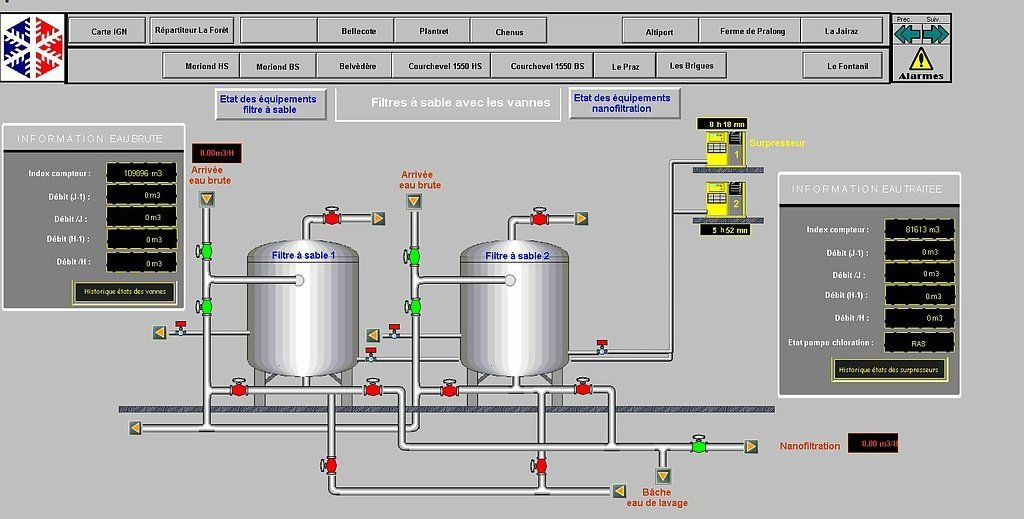Navigate to the Le Fontanil station
This screenshot has width=1024, height=519.
843,67
